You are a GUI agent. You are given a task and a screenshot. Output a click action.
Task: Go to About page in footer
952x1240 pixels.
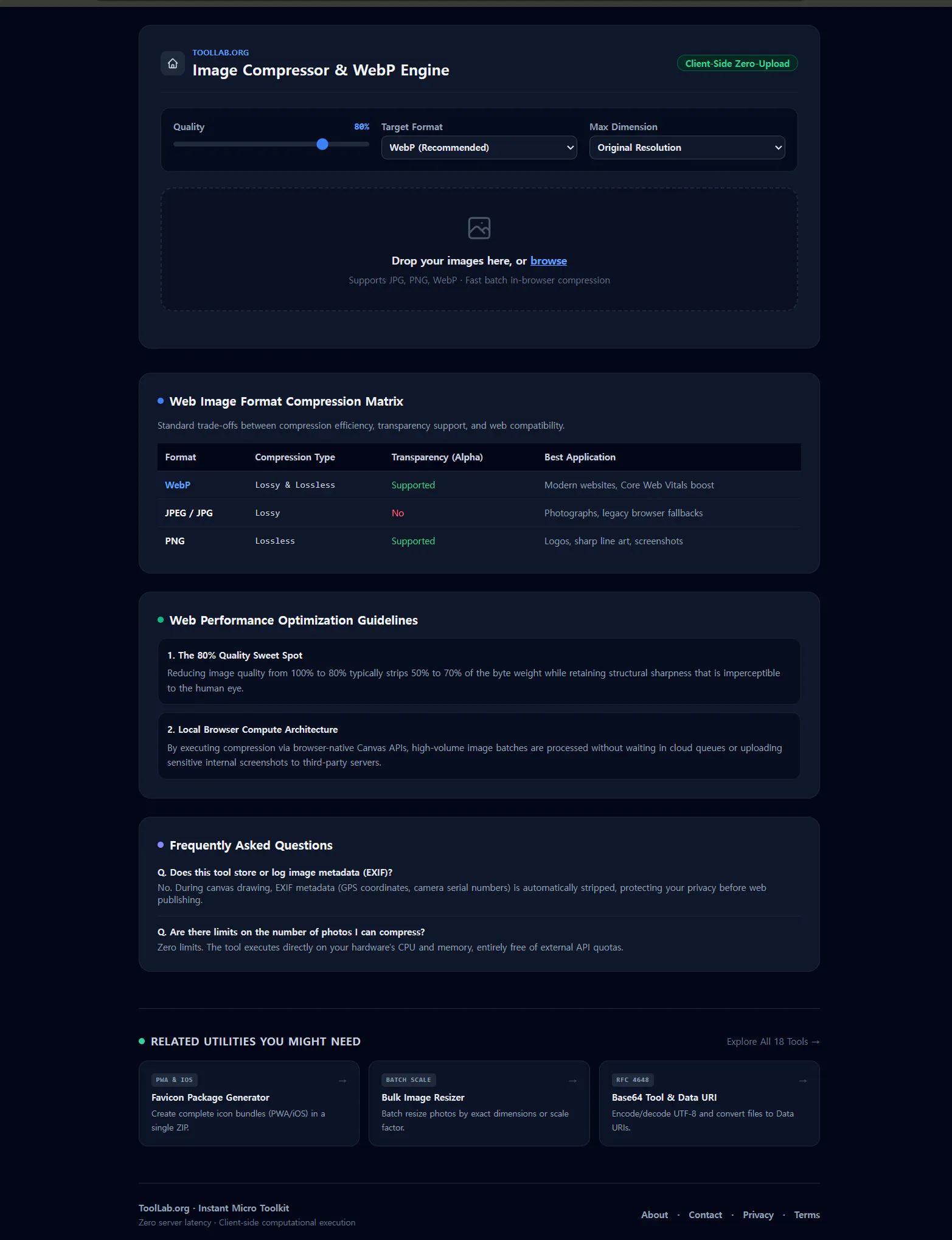click(655, 1215)
